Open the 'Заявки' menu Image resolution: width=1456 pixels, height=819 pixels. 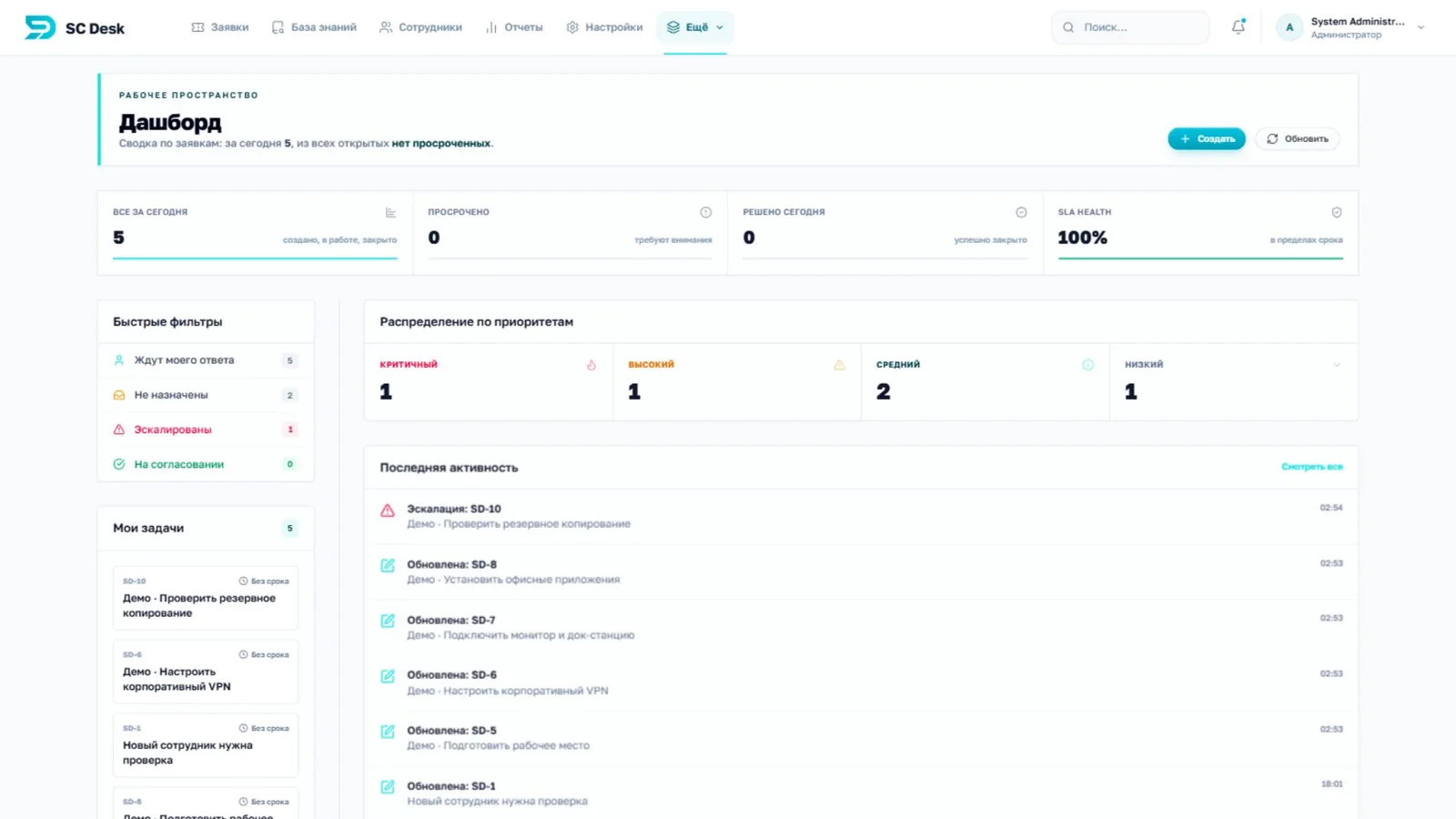pos(219,27)
